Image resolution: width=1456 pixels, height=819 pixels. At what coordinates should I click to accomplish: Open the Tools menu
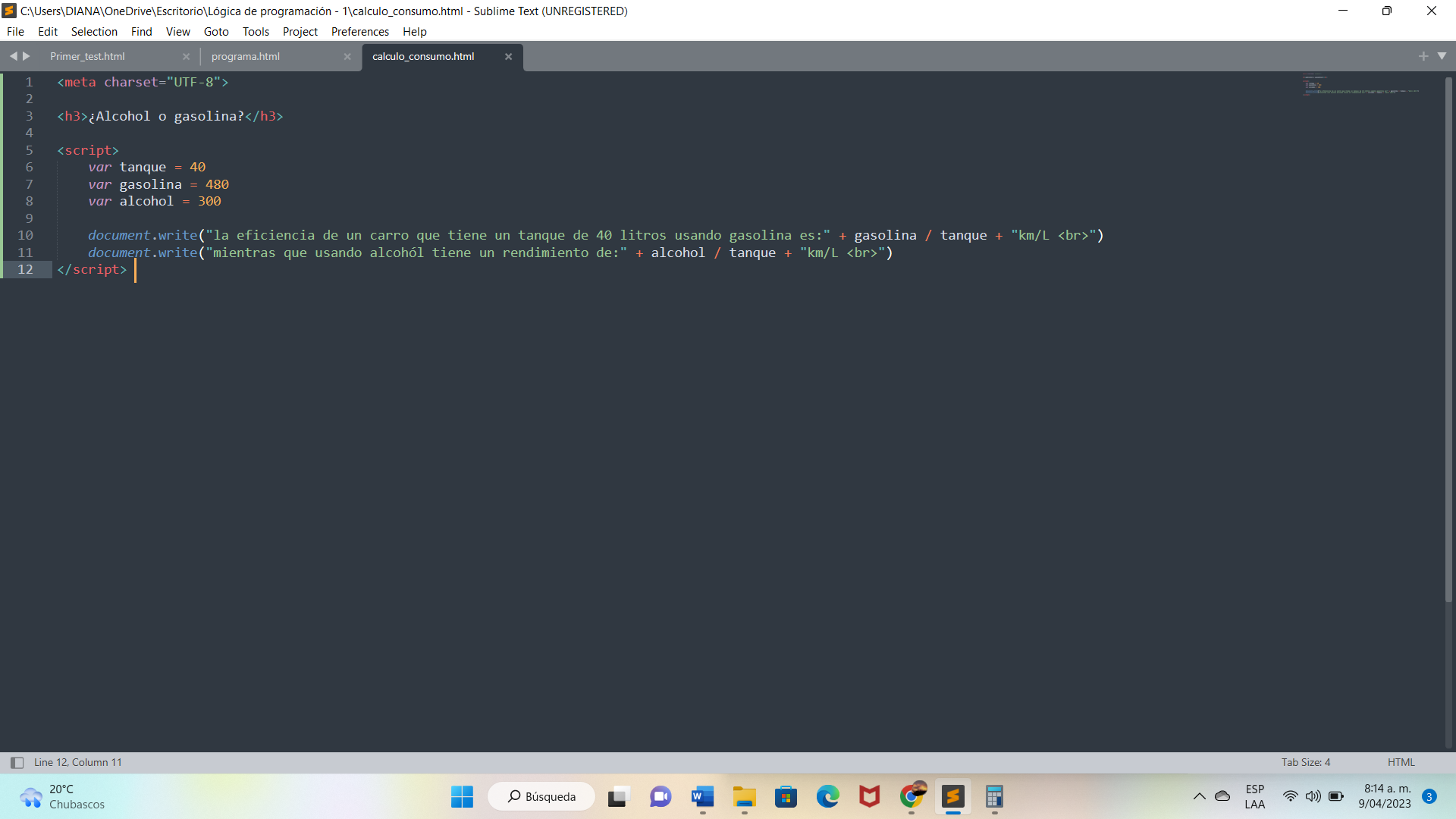pos(256,32)
